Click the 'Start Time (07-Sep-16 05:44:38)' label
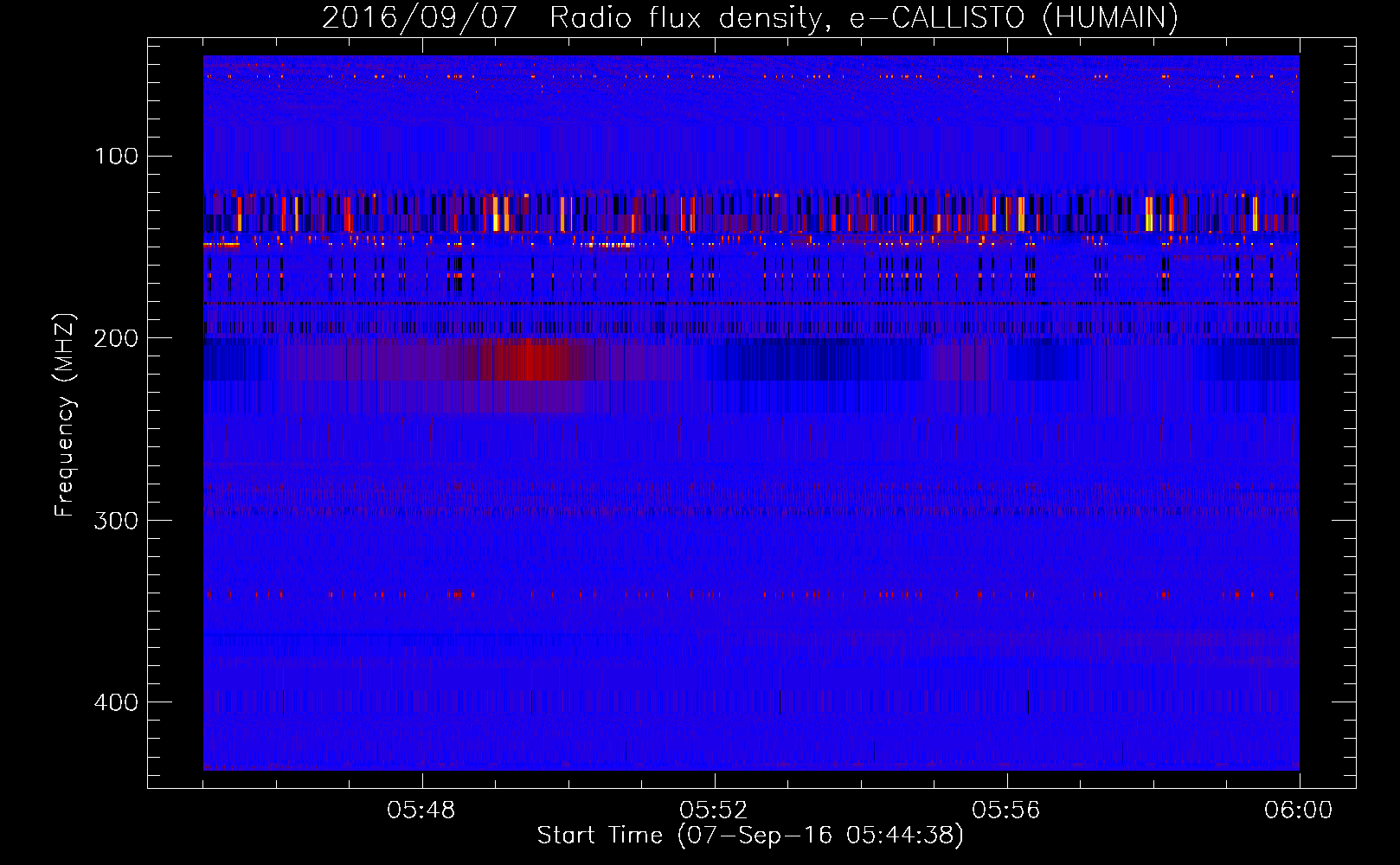The width and height of the screenshot is (1400, 865). pos(750,836)
